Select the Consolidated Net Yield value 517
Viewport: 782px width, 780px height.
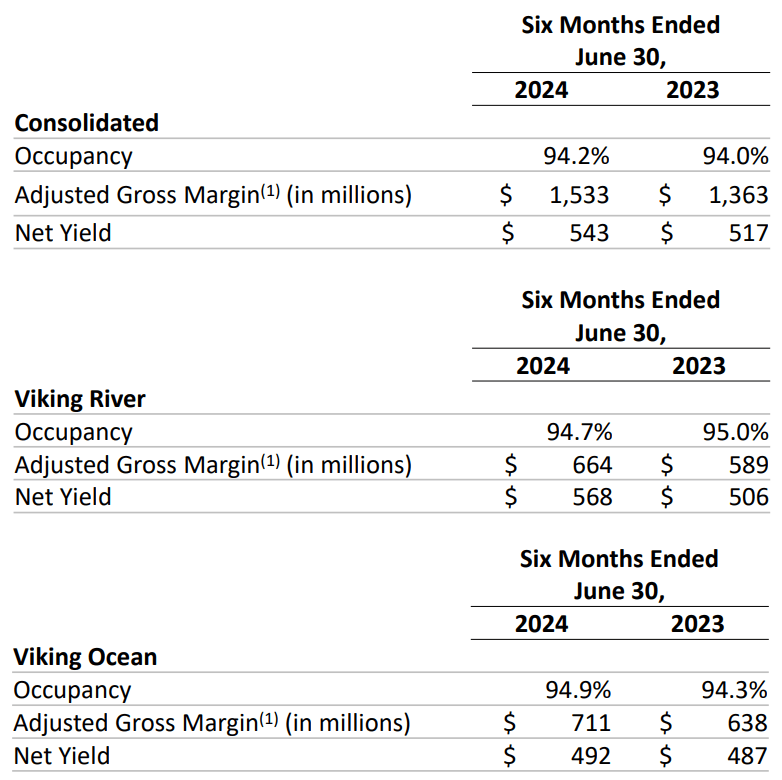(748, 233)
